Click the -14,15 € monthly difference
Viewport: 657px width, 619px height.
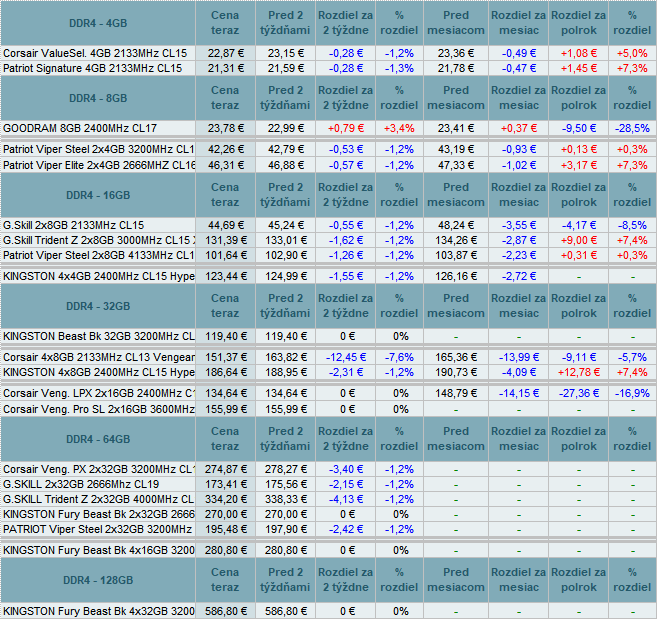click(519, 393)
